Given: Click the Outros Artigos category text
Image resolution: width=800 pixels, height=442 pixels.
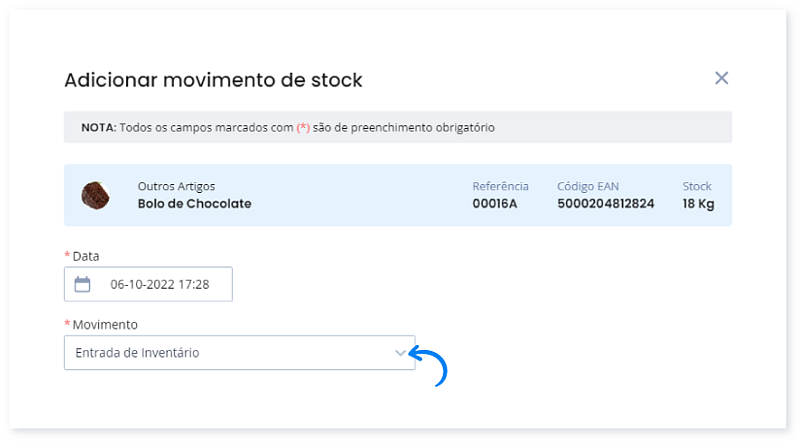Looking at the screenshot, I should click(176, 186).
